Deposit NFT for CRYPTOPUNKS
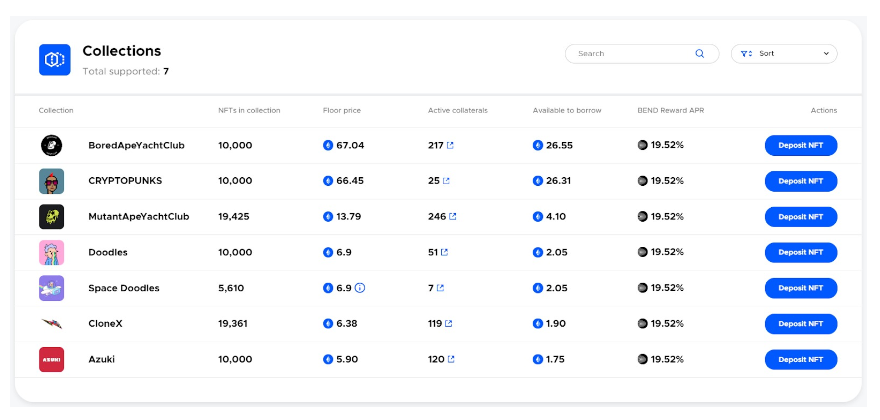This screenshot has height=420, width=880. (x=801, y=181)
